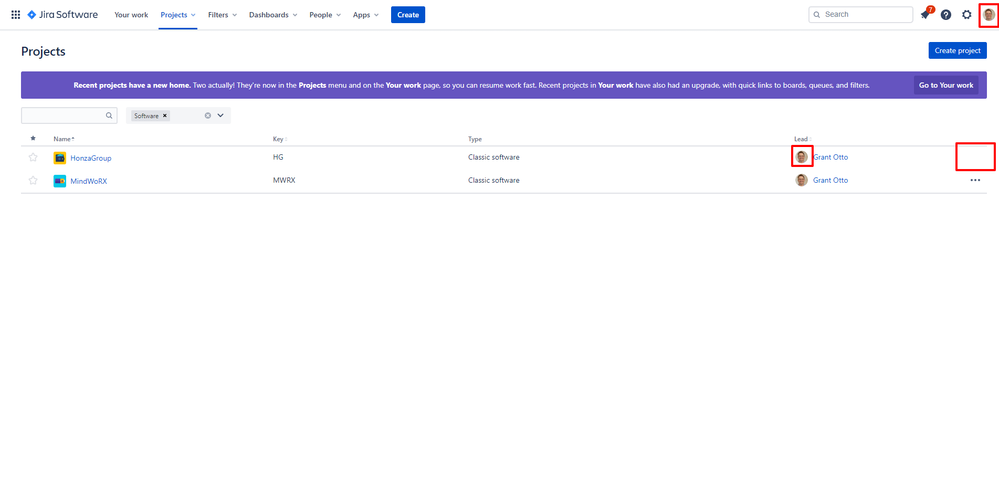The image size is (999, 483).
Task: Sort projects by Name column
Action: click(x=64, y=139)
